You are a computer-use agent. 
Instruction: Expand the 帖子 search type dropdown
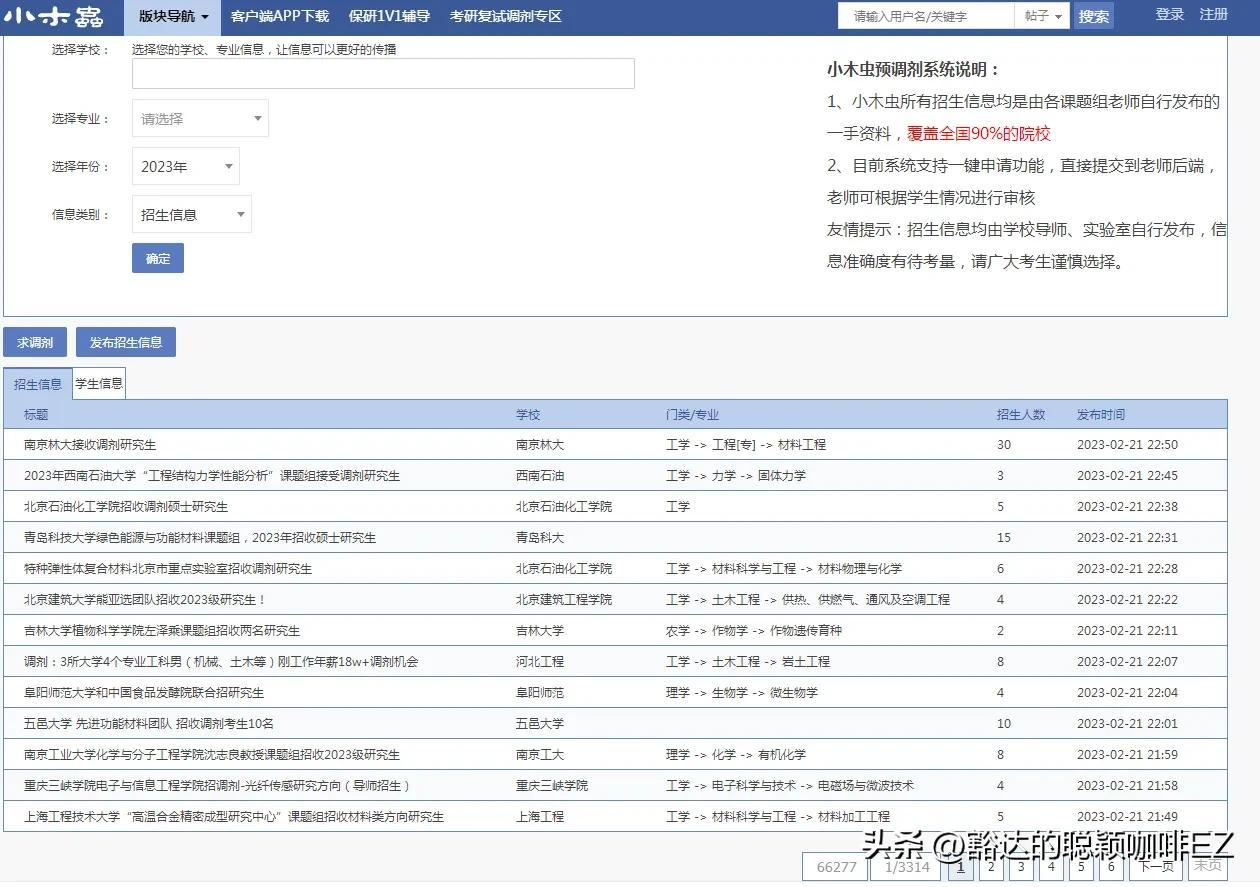1043,16
